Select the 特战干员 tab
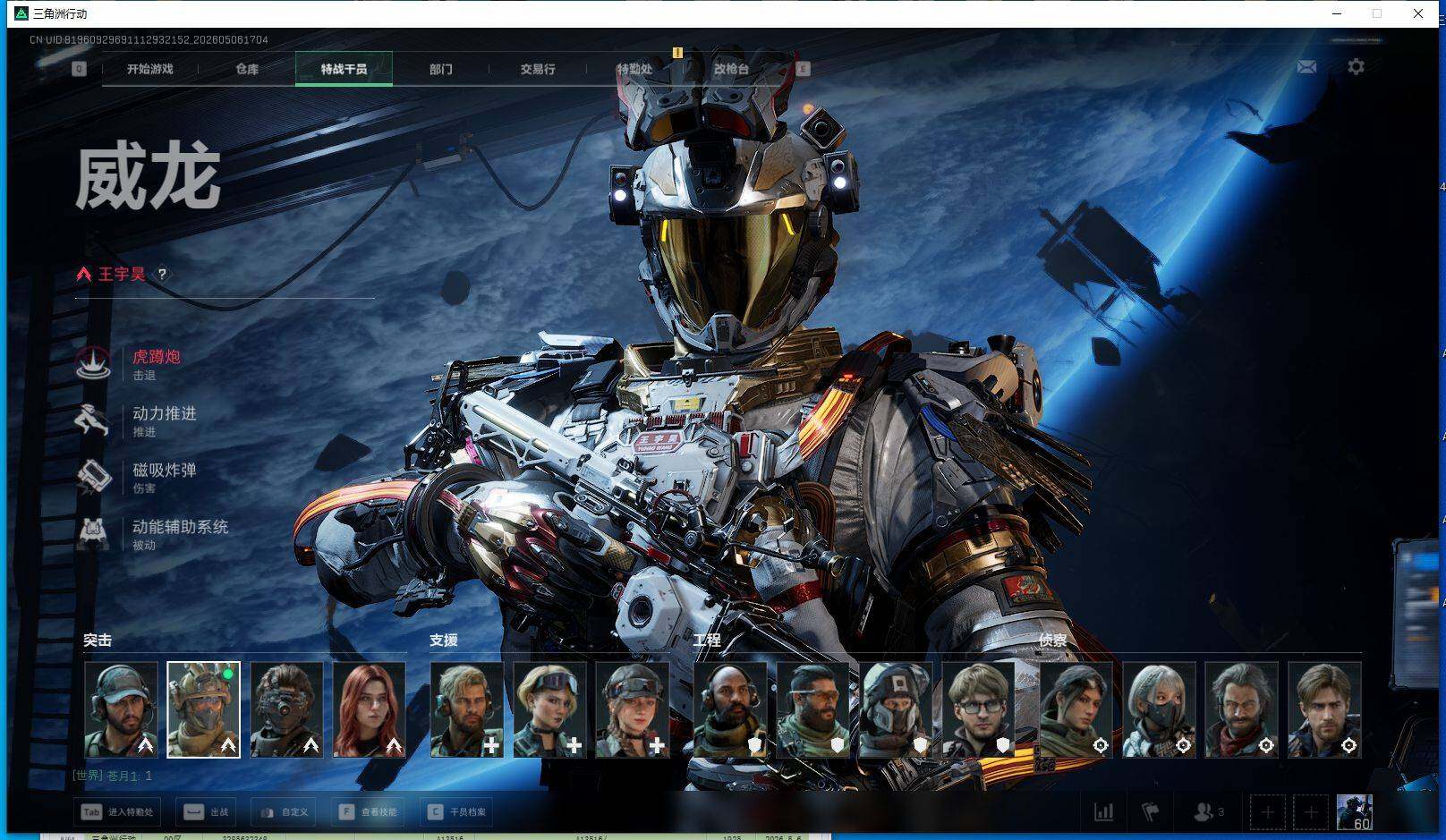 (x=344, y=69)
